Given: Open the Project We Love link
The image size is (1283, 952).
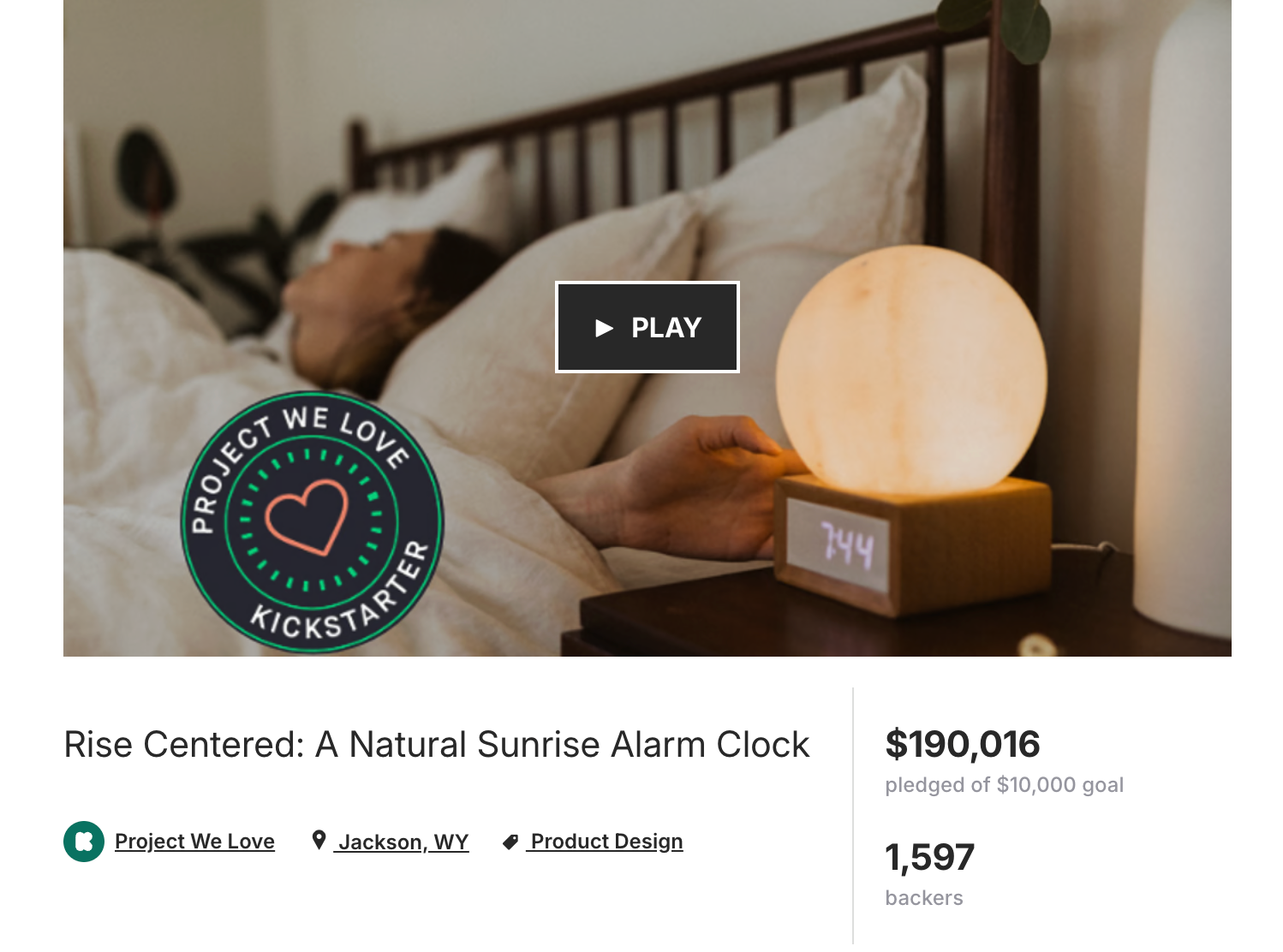Looking at the screenshot, I should click(x=194, y=842).
